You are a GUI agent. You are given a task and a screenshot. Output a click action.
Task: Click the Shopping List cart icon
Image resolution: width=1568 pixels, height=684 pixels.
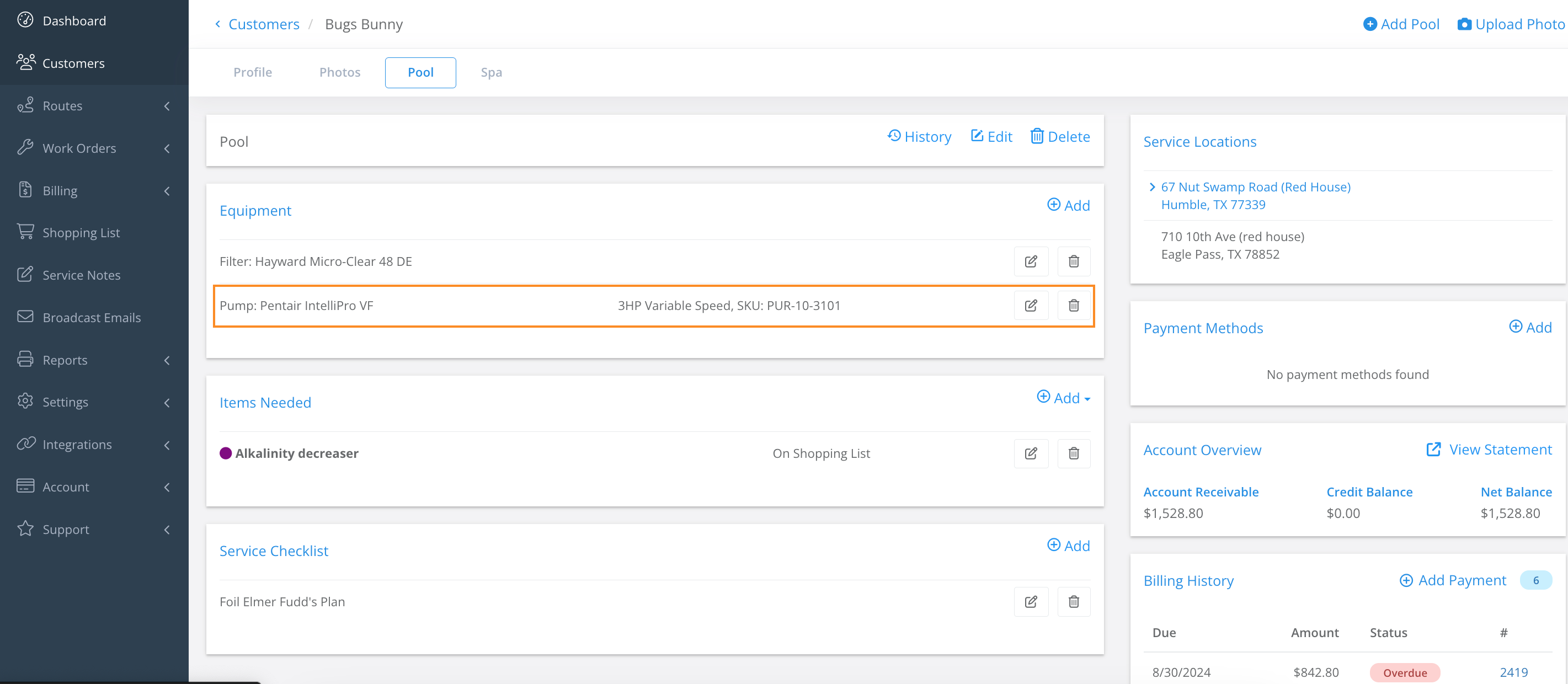[x=25, y=232]
